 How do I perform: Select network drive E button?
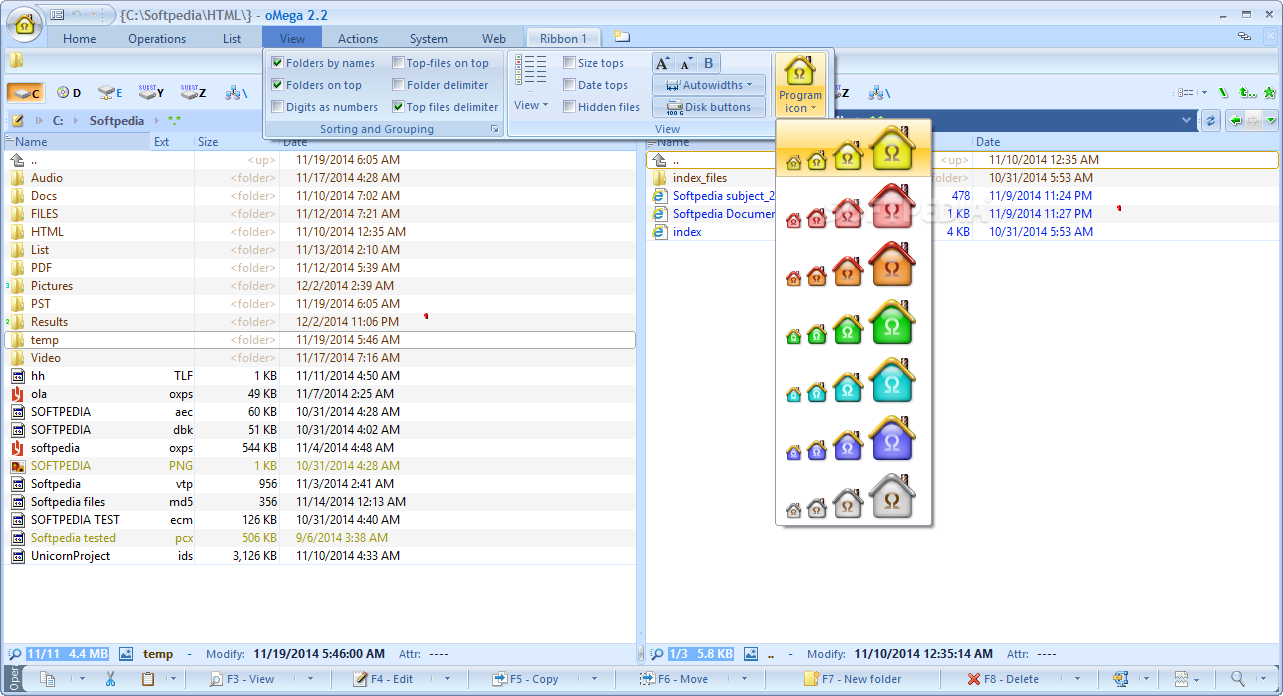(110, 93)
